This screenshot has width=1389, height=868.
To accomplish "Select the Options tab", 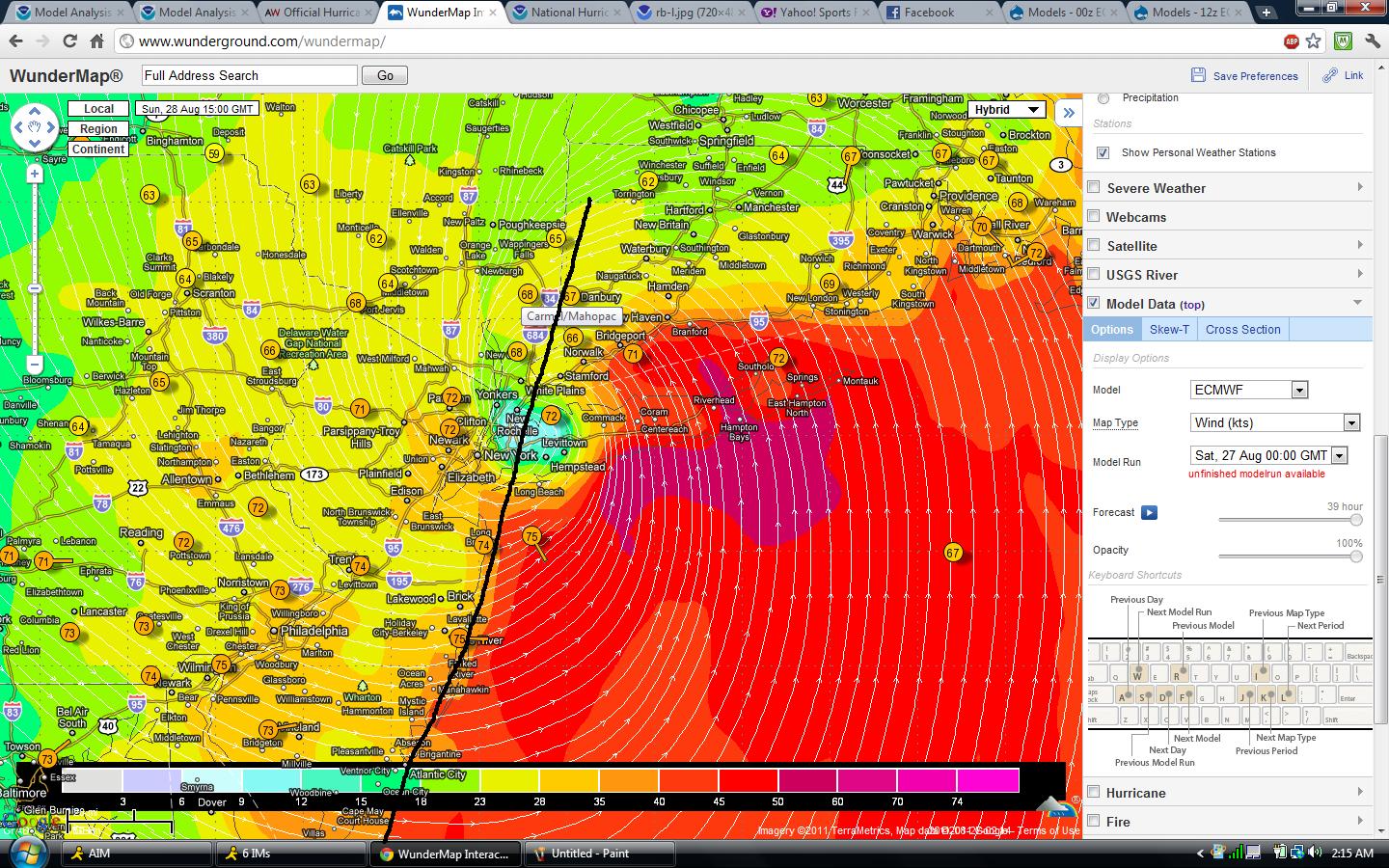I will pyautogui.click(x=1112, y=329).
